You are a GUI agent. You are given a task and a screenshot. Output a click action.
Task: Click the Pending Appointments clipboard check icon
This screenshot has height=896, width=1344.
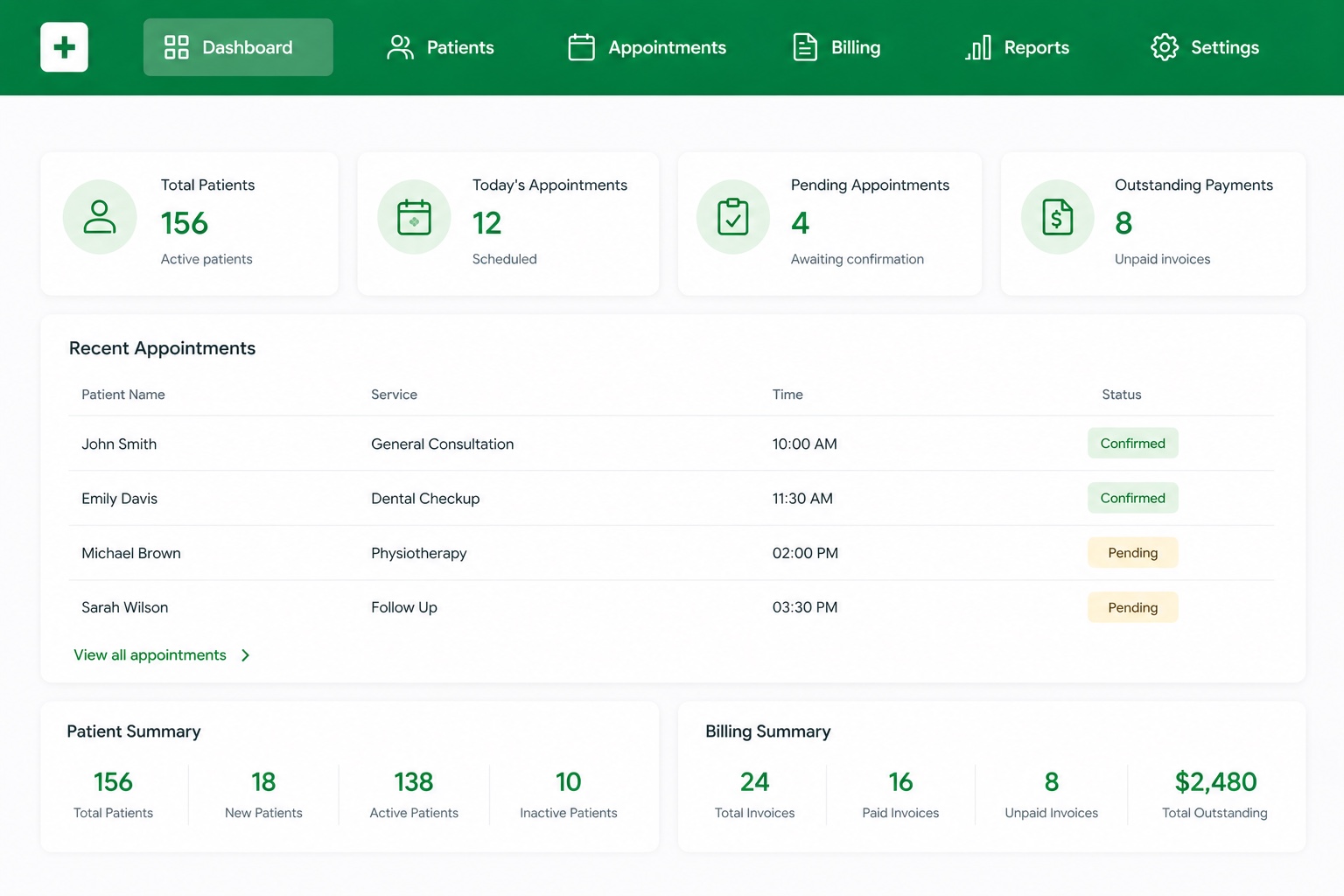pos(733,217)
